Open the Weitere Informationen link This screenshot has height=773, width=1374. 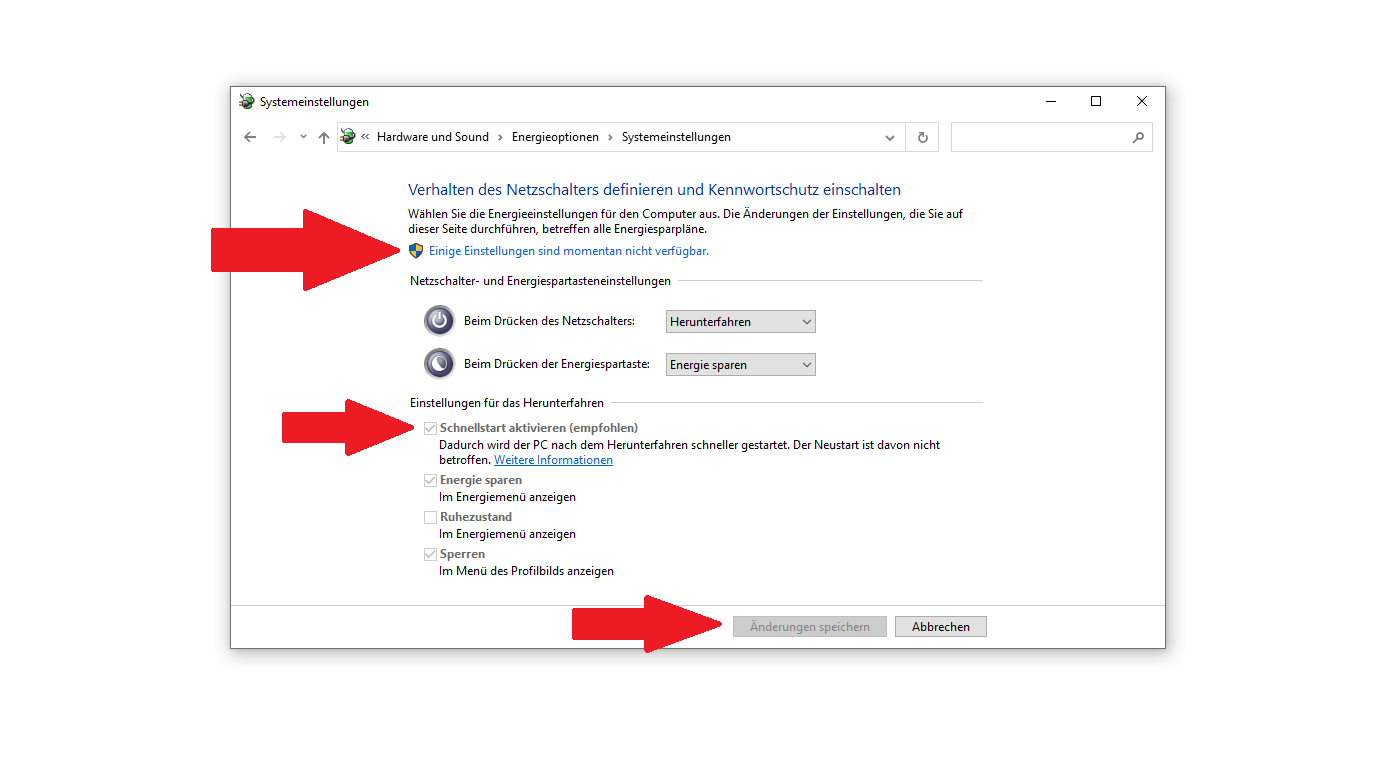click(x=553, y=460)
